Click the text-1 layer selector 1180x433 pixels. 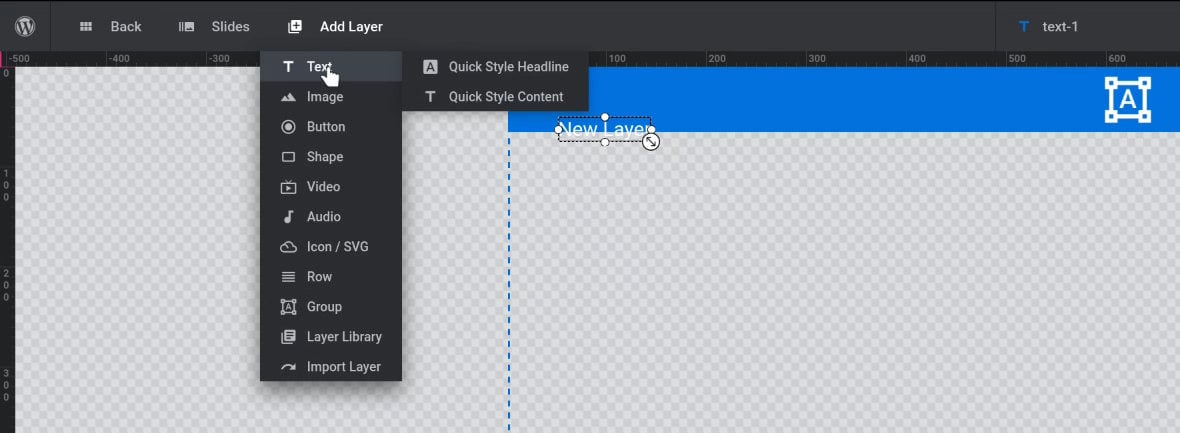[x=1059, y=27]
